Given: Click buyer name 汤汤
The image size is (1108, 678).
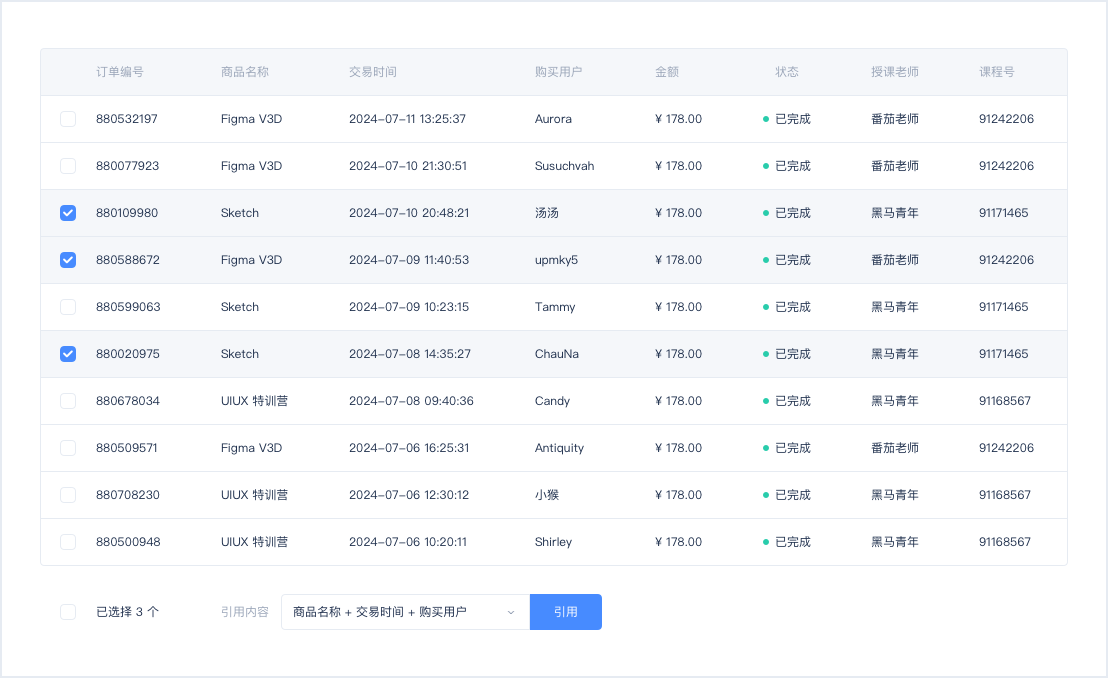Looking at the screenshot, I should (547, 213).
